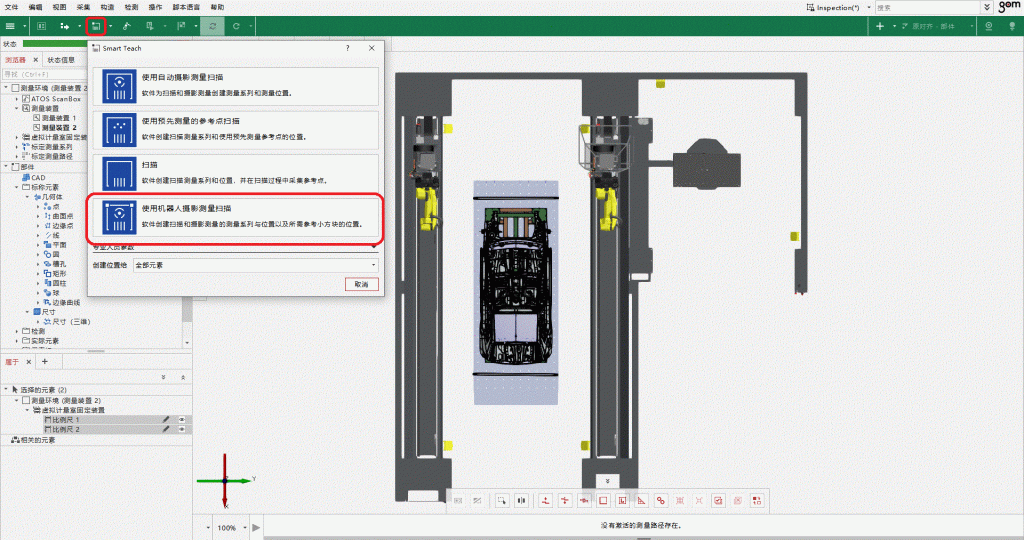This screenshot has height=540, width=1024.
Task: Click the pencil edit icon on 比例尺 1 row
Action: click(x=166, y=420)
